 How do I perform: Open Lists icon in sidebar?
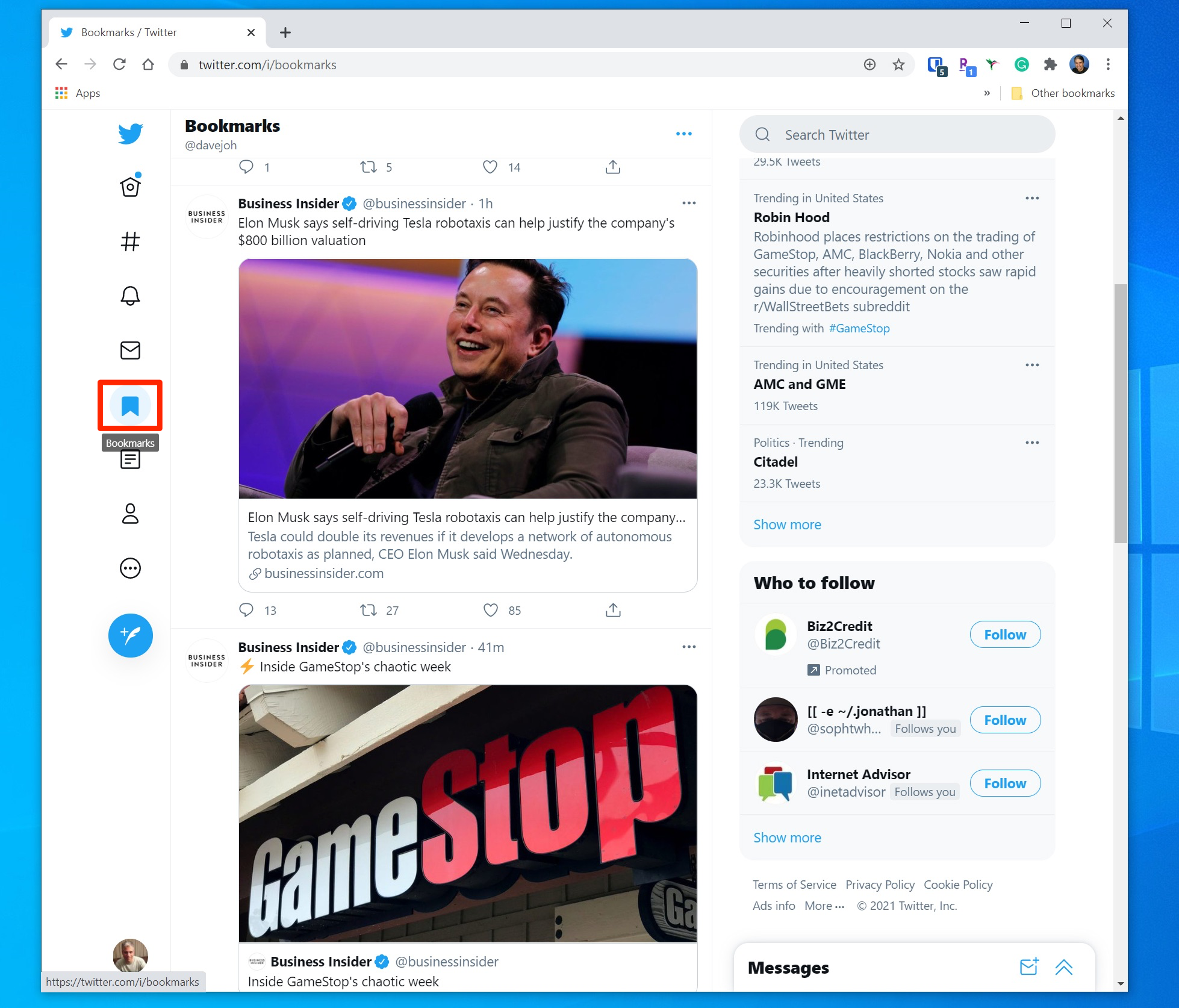130,459
